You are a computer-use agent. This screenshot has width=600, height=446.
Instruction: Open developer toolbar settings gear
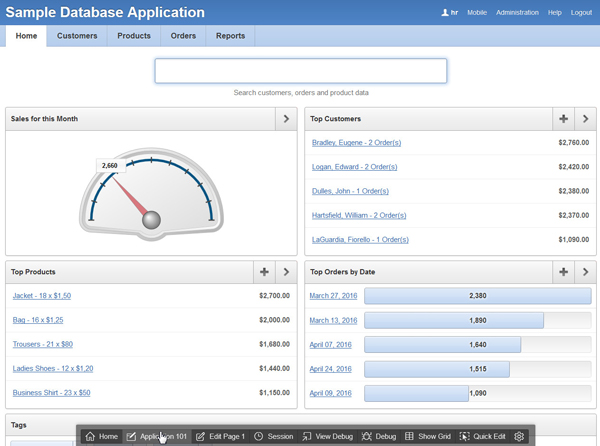click(x=519, y=436)
